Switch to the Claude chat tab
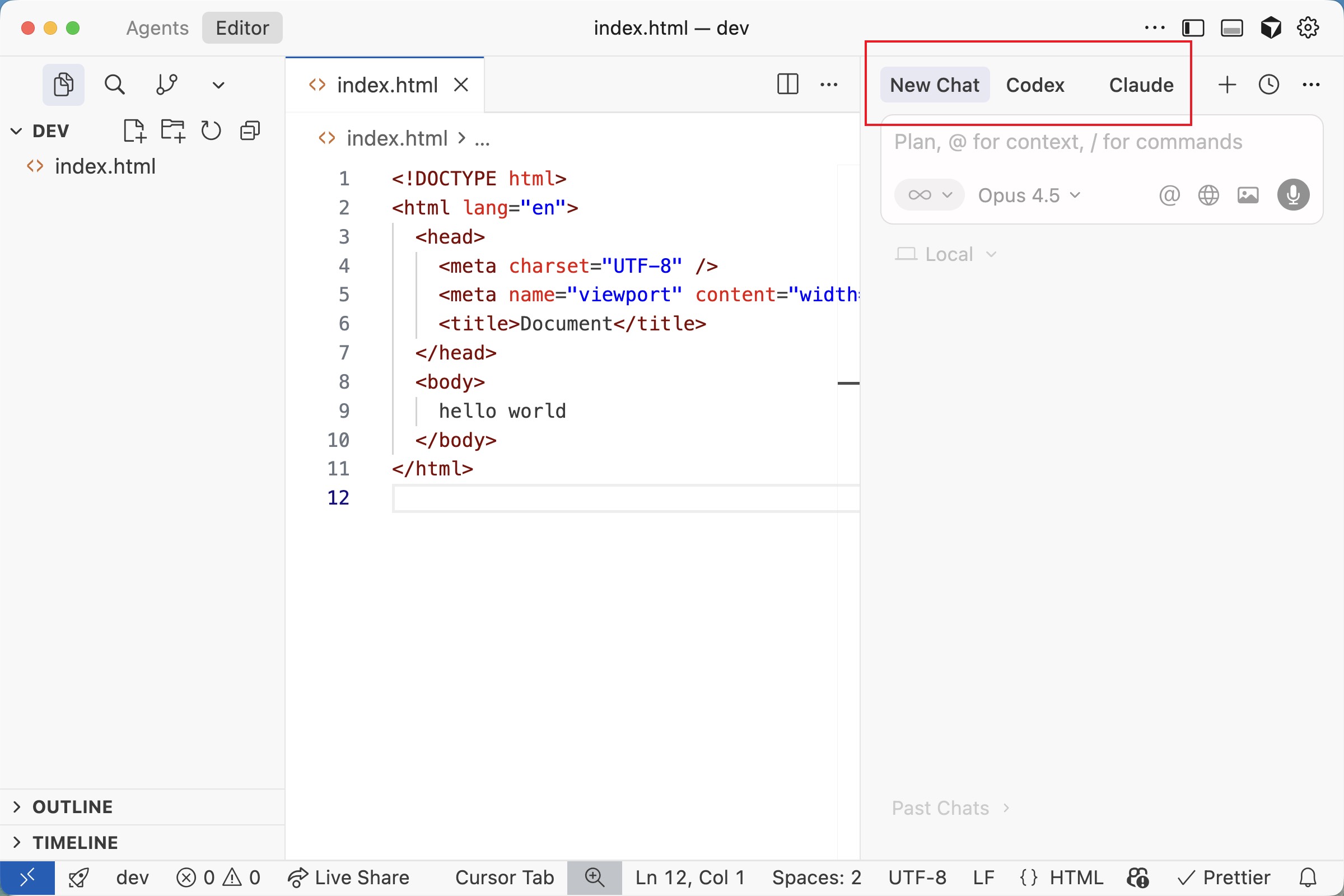Screen dimensions: 1344x896 (1141, 85)
